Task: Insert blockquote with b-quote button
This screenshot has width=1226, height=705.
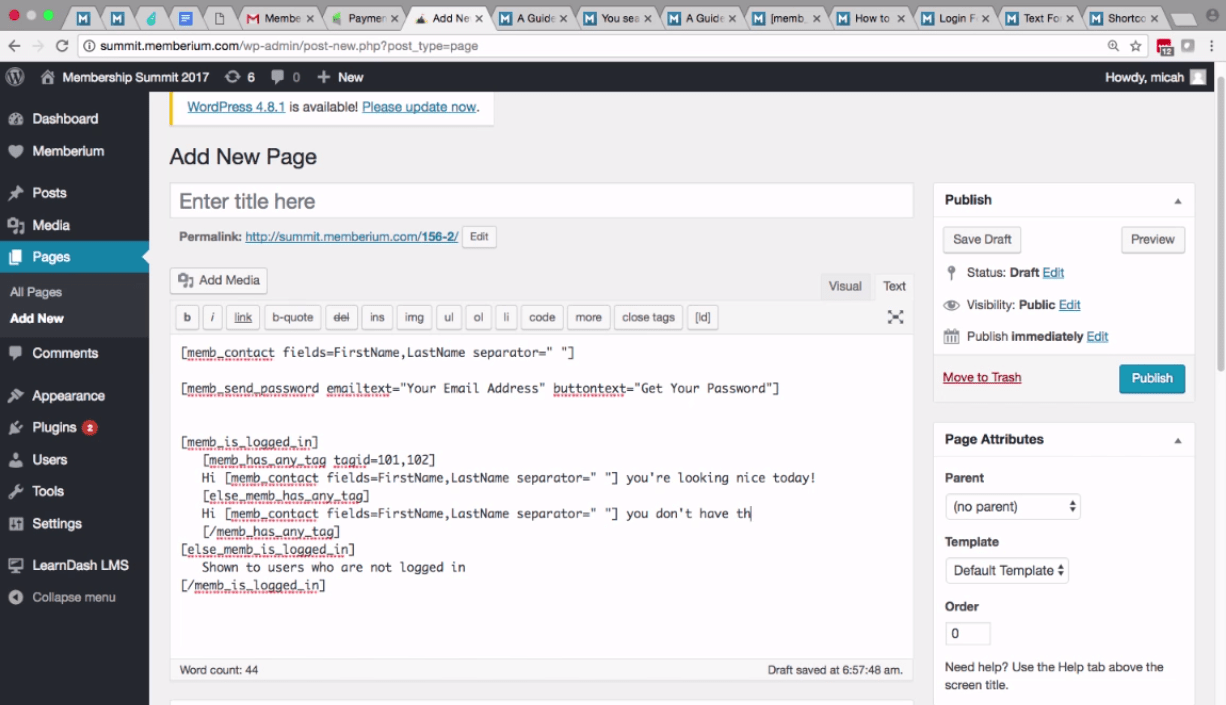Action: coord(293,317)
